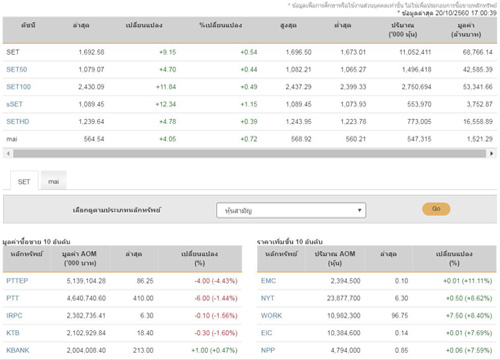Select PTT last price 410.00

point(143,298)
